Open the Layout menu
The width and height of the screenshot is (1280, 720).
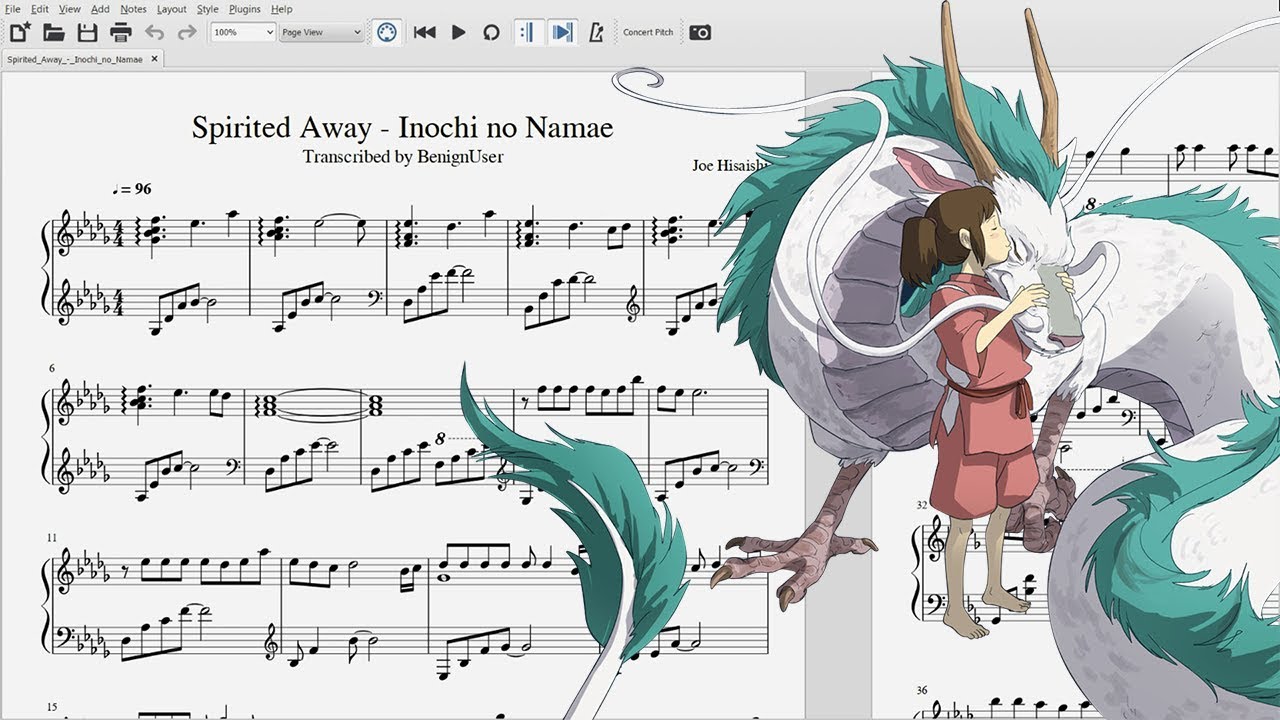click(172, 9)
